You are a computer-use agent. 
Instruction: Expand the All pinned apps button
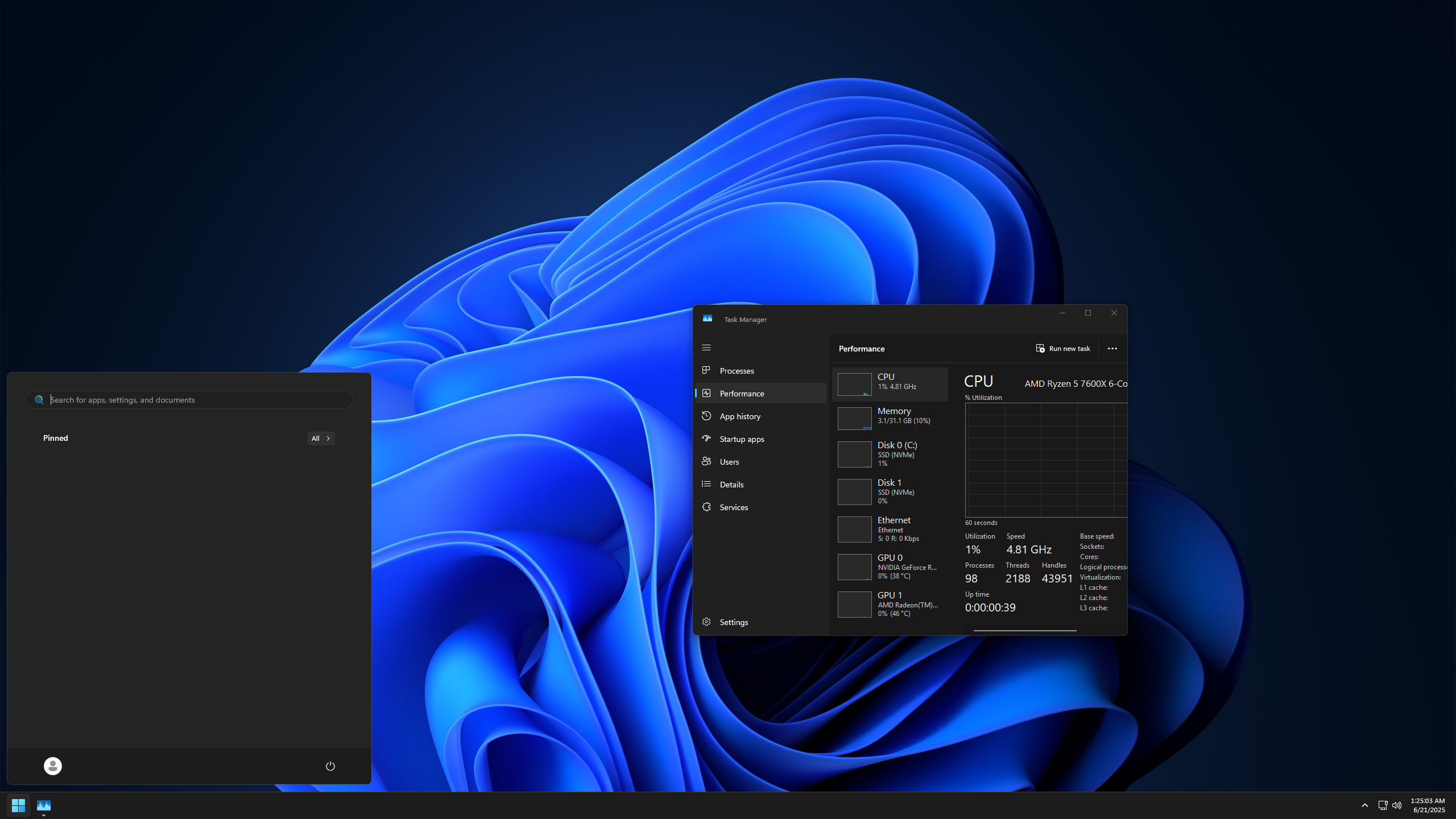tap(321, 439)
